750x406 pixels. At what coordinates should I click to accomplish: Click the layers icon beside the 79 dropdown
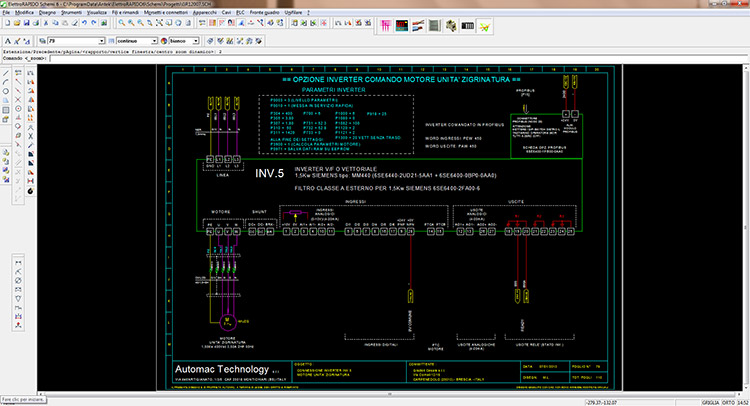click(43, 41)
